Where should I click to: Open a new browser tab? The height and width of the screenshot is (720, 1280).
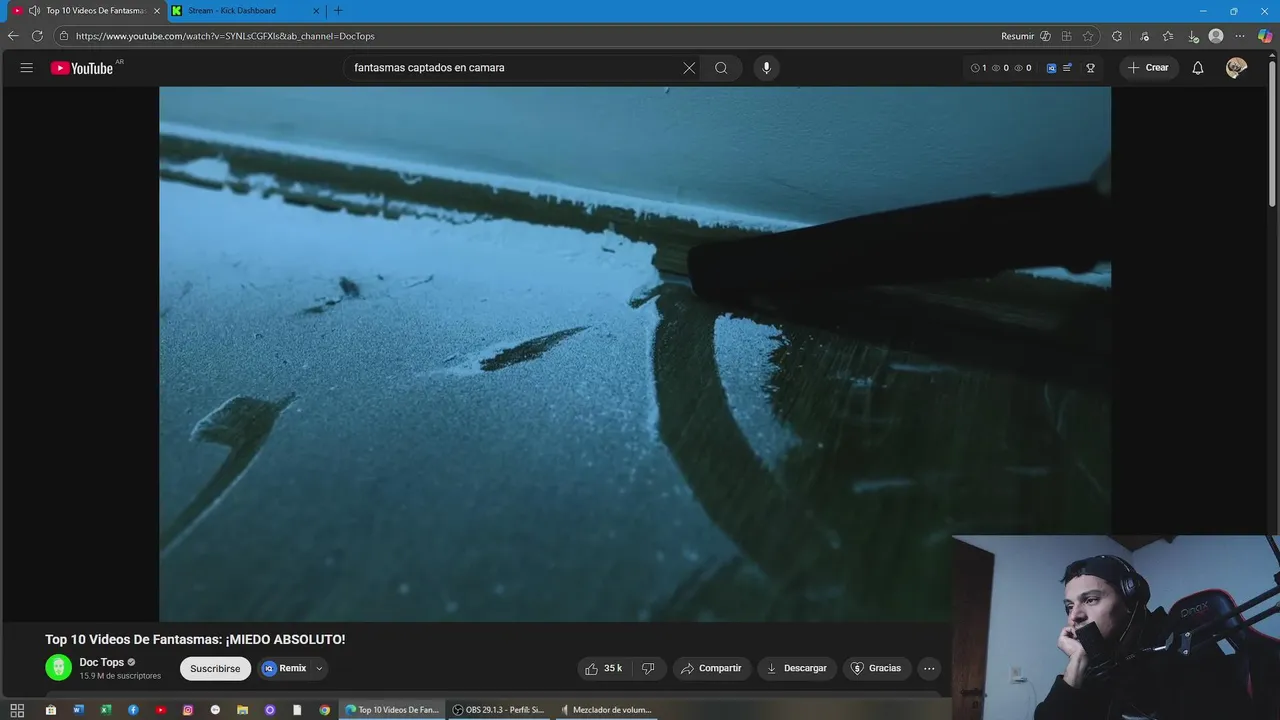coord(338,11)
